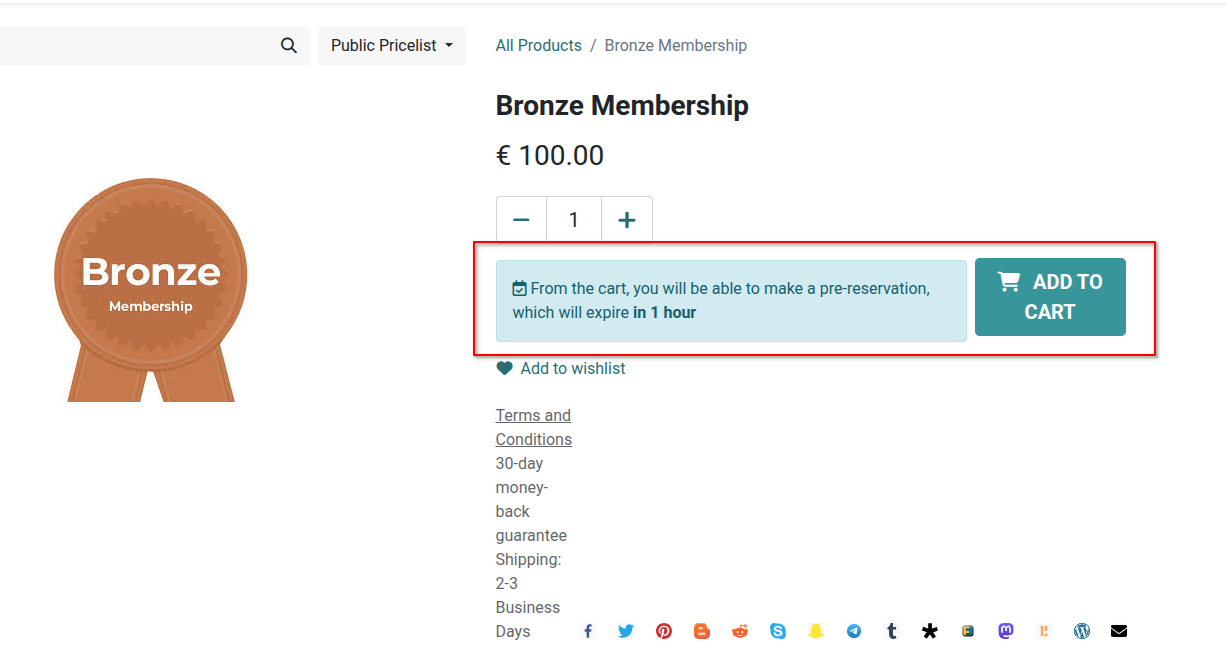Share the product via WordPress
This screenshot has height=655, width=1227.
coord(1082,631)
